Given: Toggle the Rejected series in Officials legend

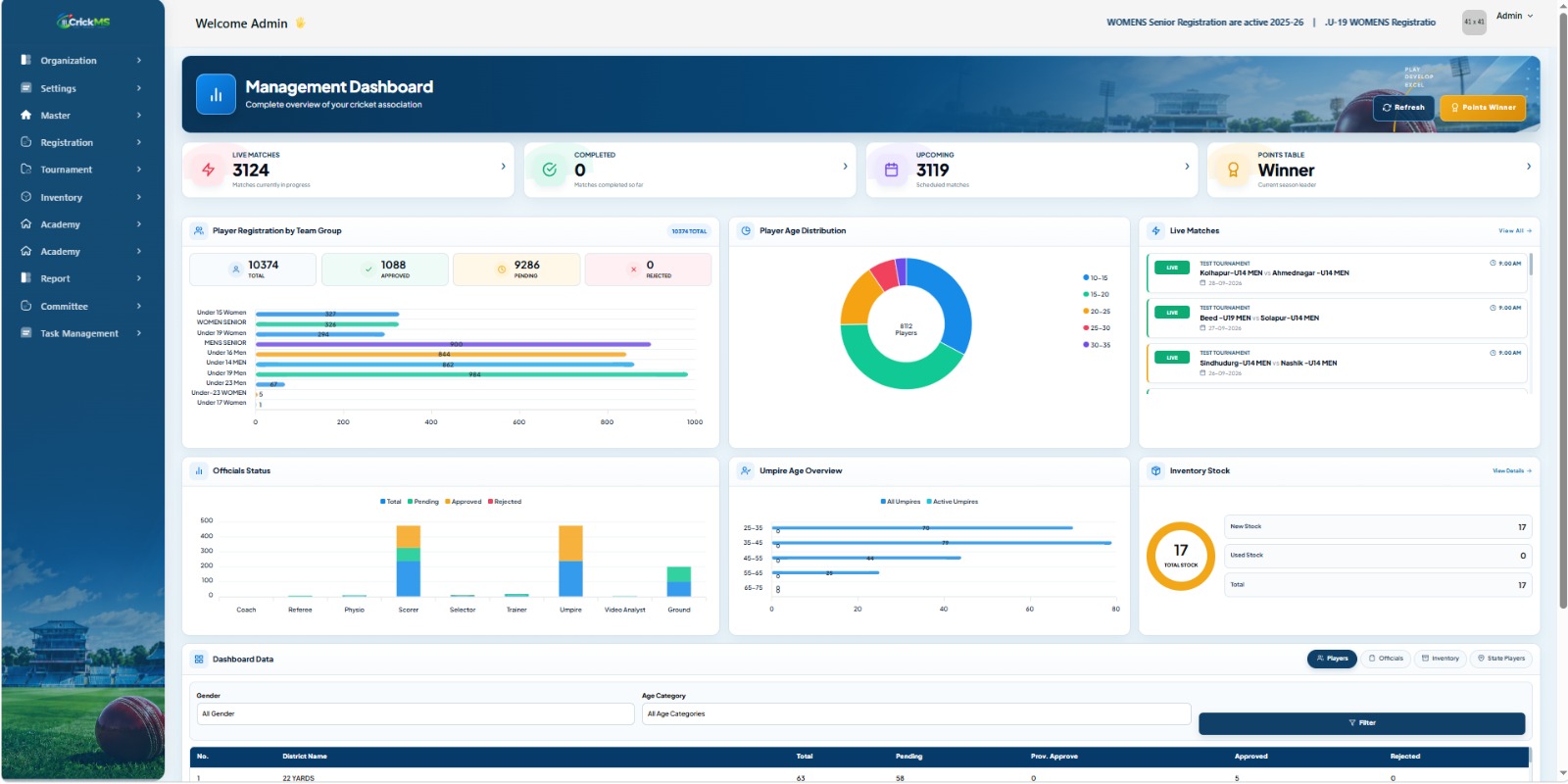Looking at the screenshot, I should point(505,502).
